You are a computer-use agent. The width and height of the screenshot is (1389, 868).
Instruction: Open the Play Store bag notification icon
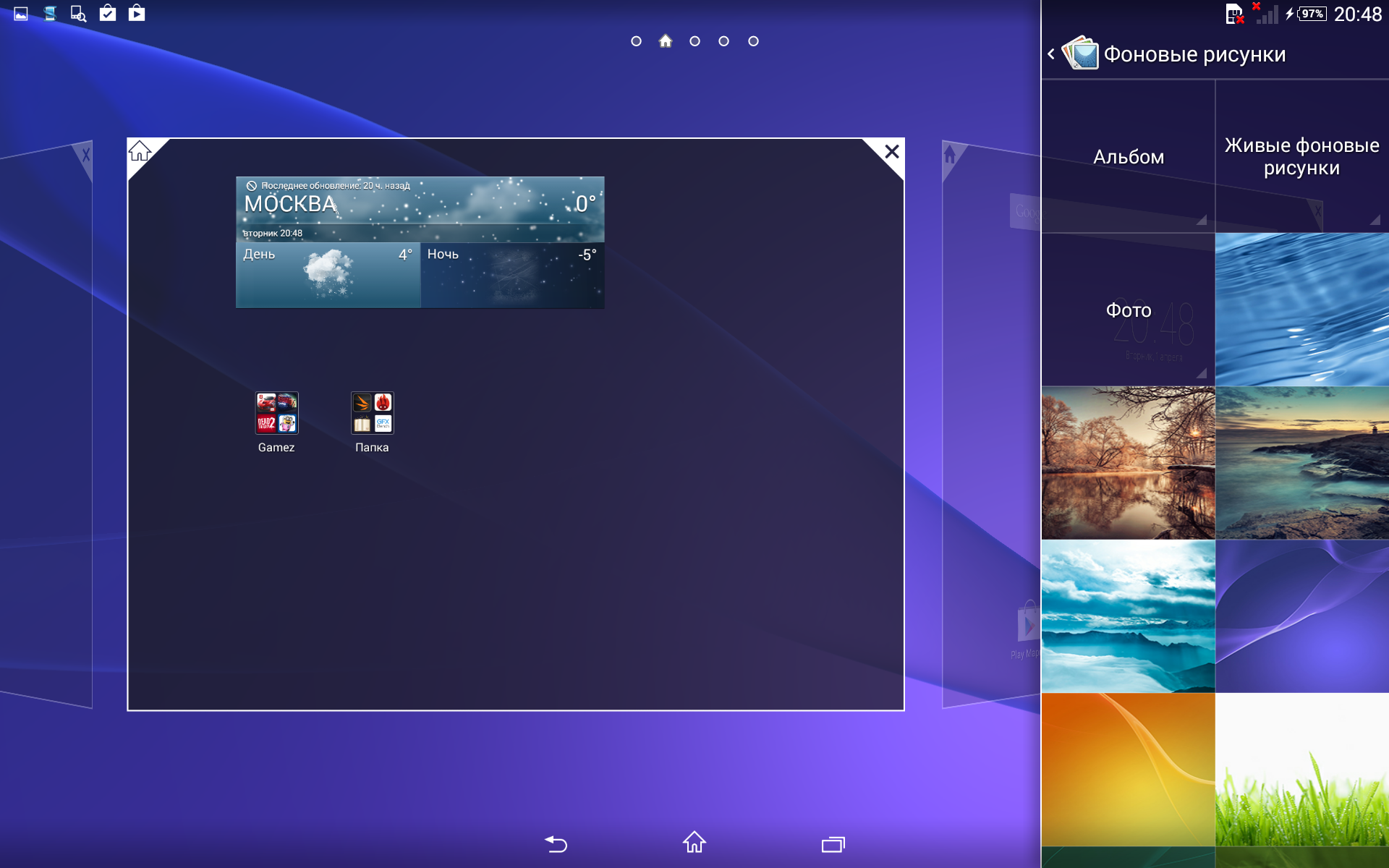coord(137,13)
